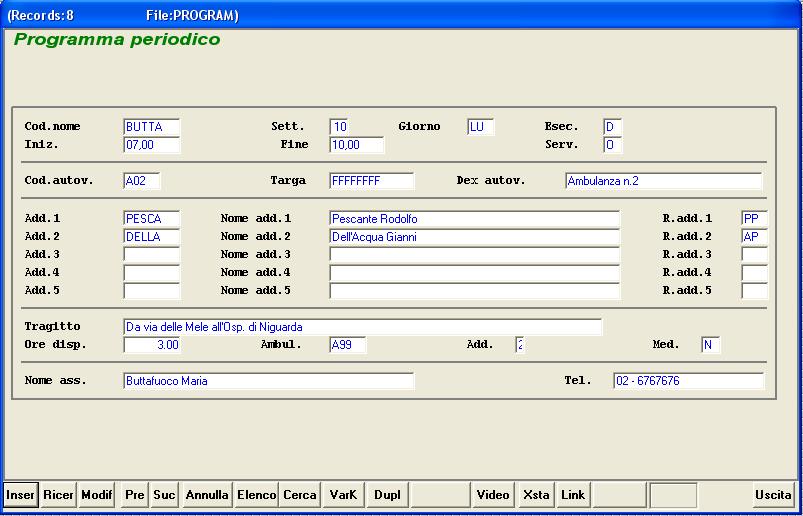The image size is (803, 516).
Task: Click the Programma periodico heading
Action: [x=117, y=40]
